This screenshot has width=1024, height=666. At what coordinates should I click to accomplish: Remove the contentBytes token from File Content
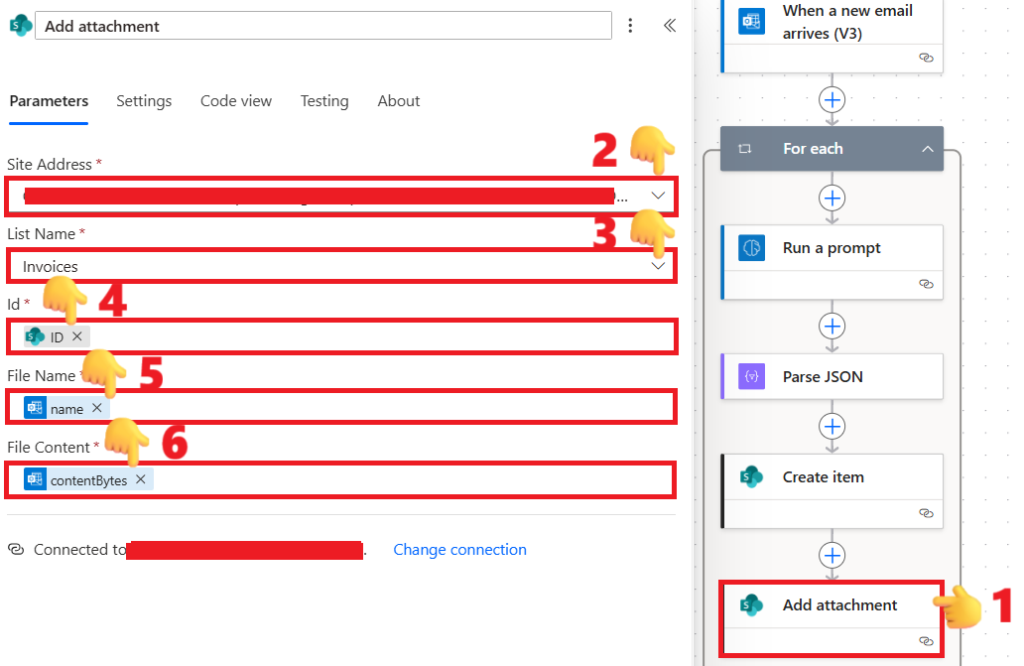click(141, 480)
